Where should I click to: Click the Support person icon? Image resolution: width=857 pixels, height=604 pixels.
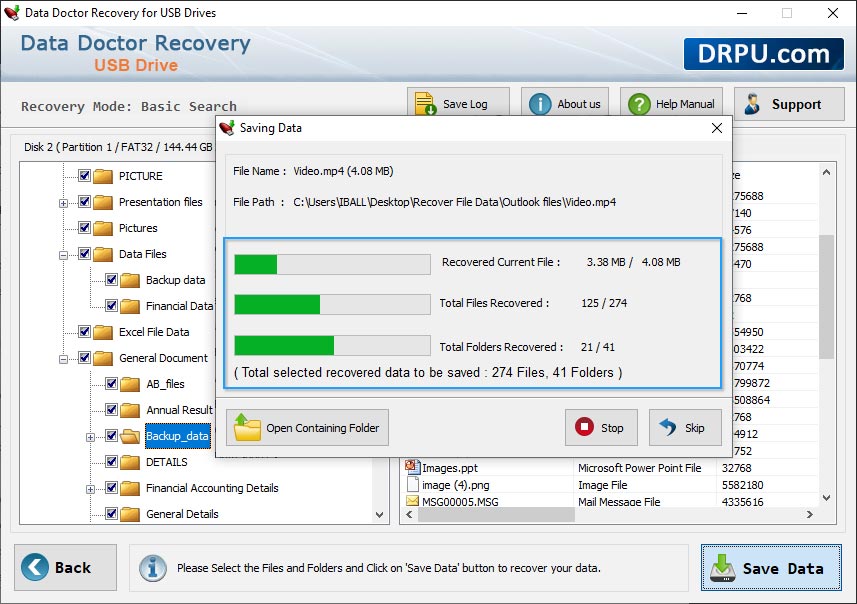pos(753,104)
